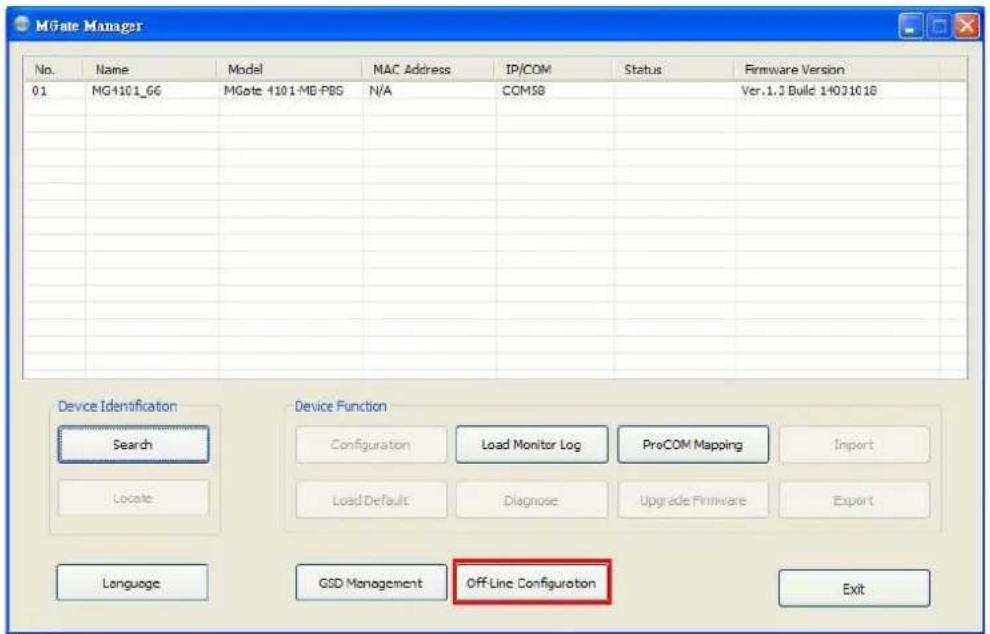990x634 pixels.
Task: Click the Upgrade Firmware button
Action: click(x=693, y=500)
